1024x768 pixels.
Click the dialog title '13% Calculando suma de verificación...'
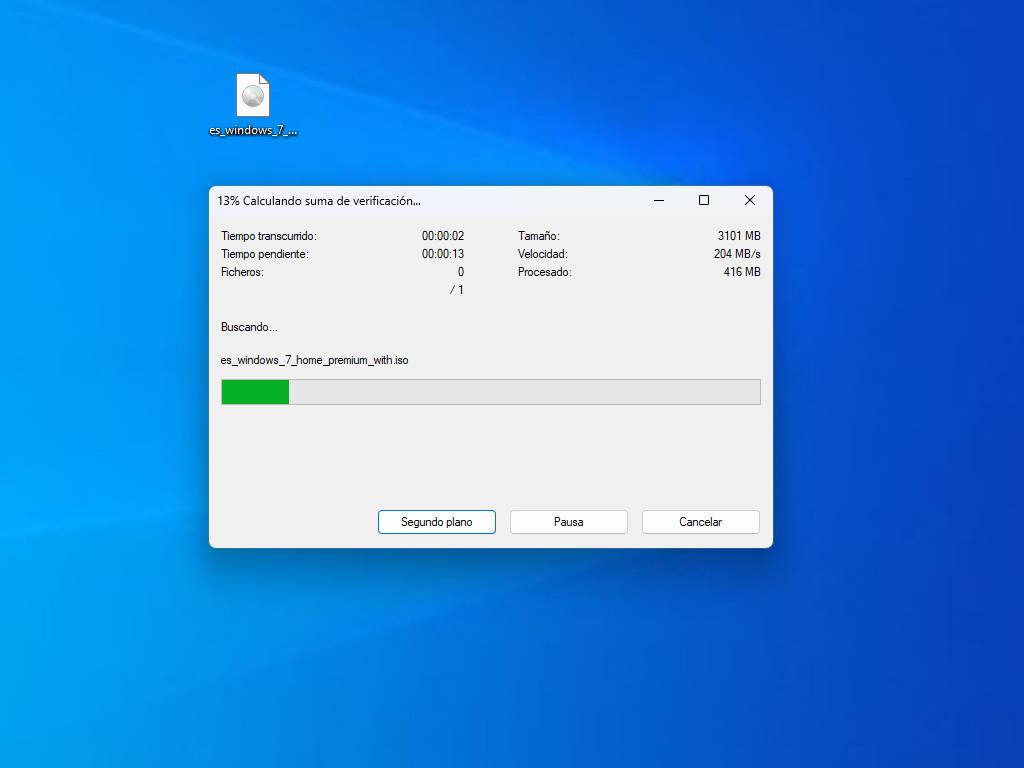coord(319,201)
